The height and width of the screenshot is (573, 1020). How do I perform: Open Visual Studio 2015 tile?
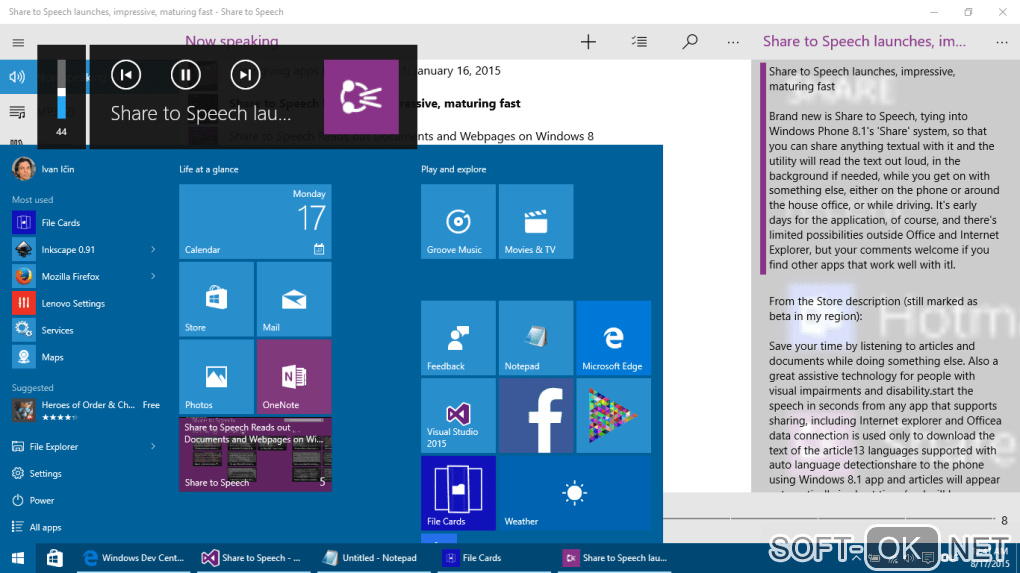[x=458, y=416]
